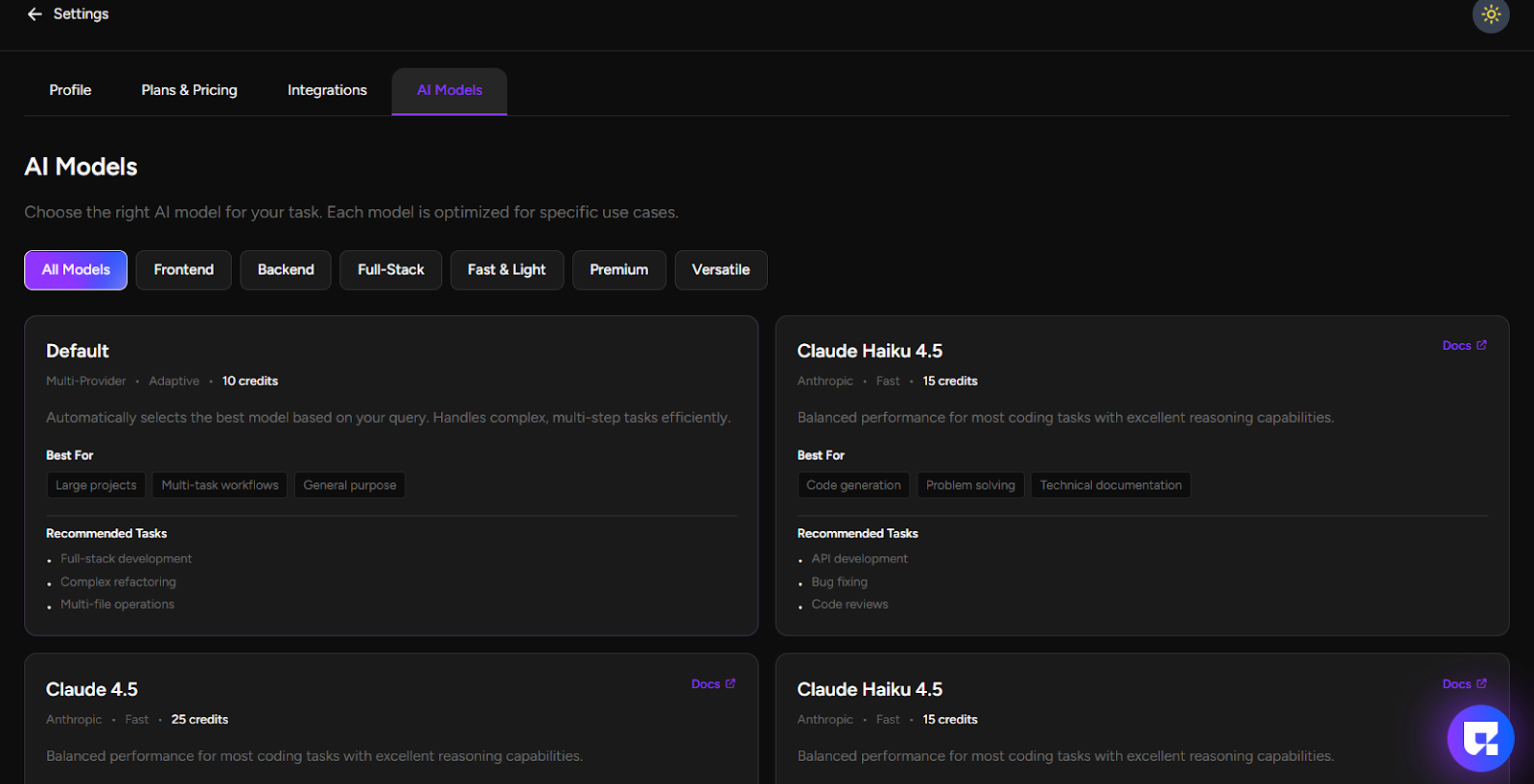Click the "General purpose" tag
Viewport: 1534px width, 784px height.
350,485
